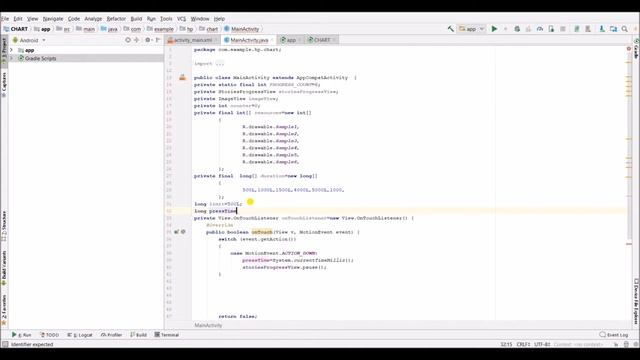Click the MainActivity breadcrumb below the editor

coord(208,325)
